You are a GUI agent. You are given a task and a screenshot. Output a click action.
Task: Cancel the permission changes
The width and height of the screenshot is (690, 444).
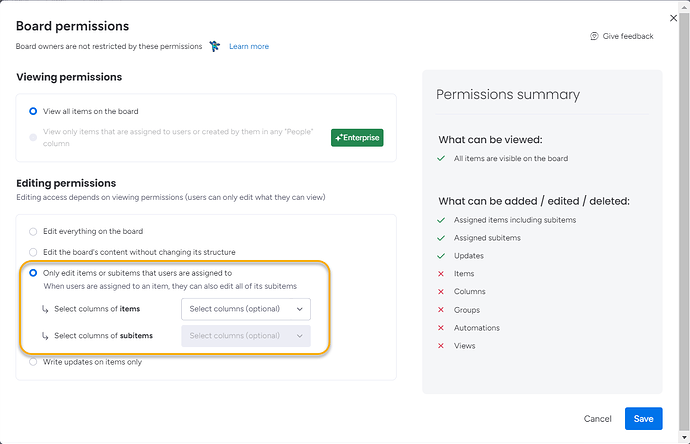tap(597, 419)
